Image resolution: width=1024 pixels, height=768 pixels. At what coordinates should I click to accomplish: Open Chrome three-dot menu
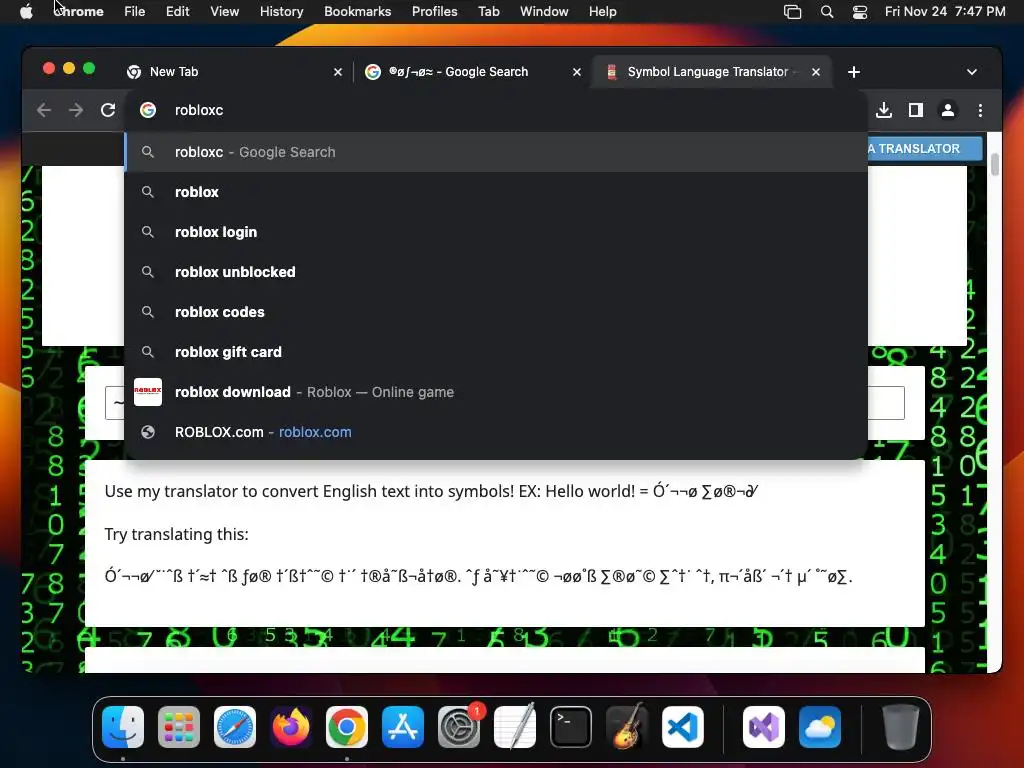980,110
